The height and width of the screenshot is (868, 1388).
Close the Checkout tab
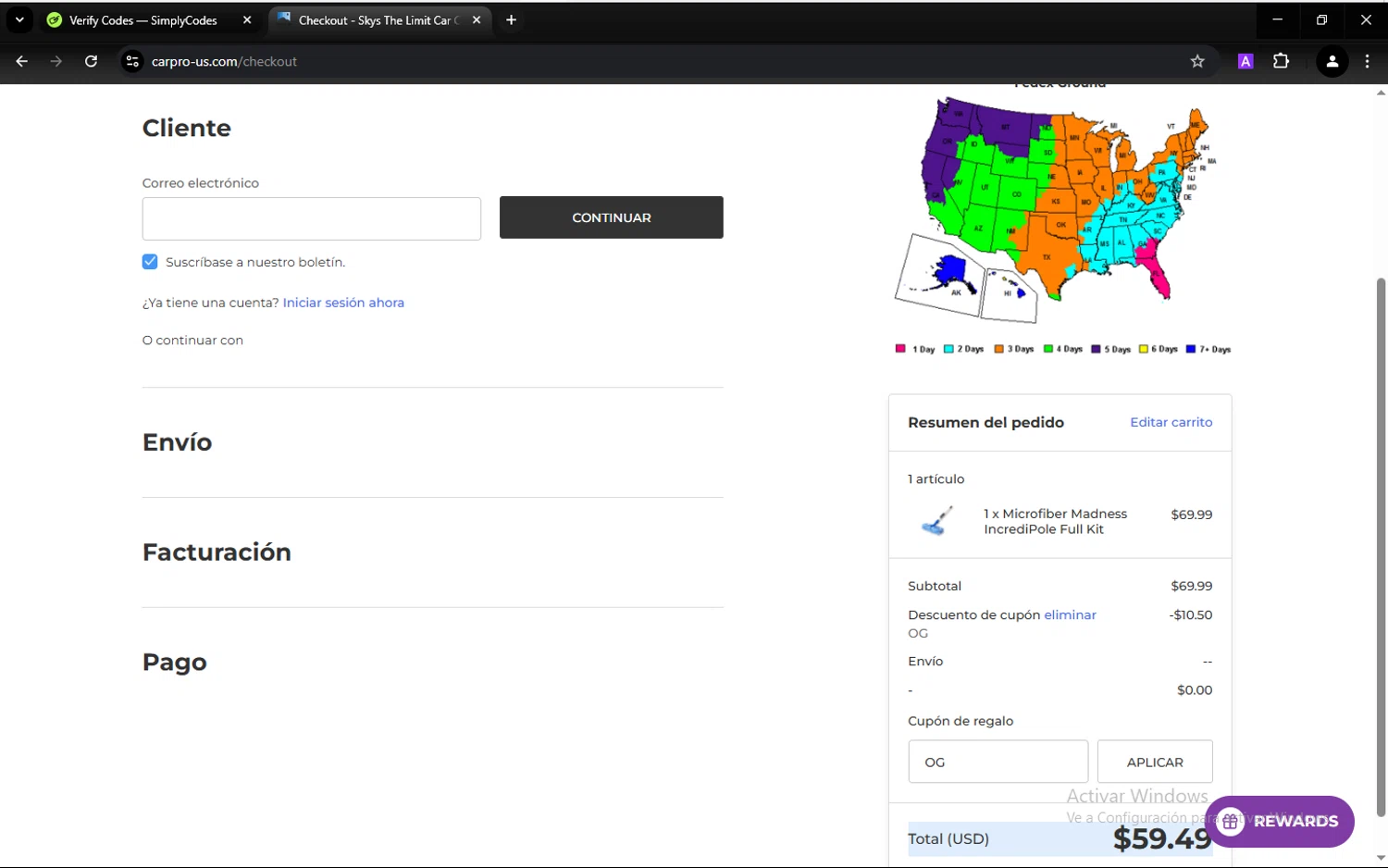[x=477, y=19]
